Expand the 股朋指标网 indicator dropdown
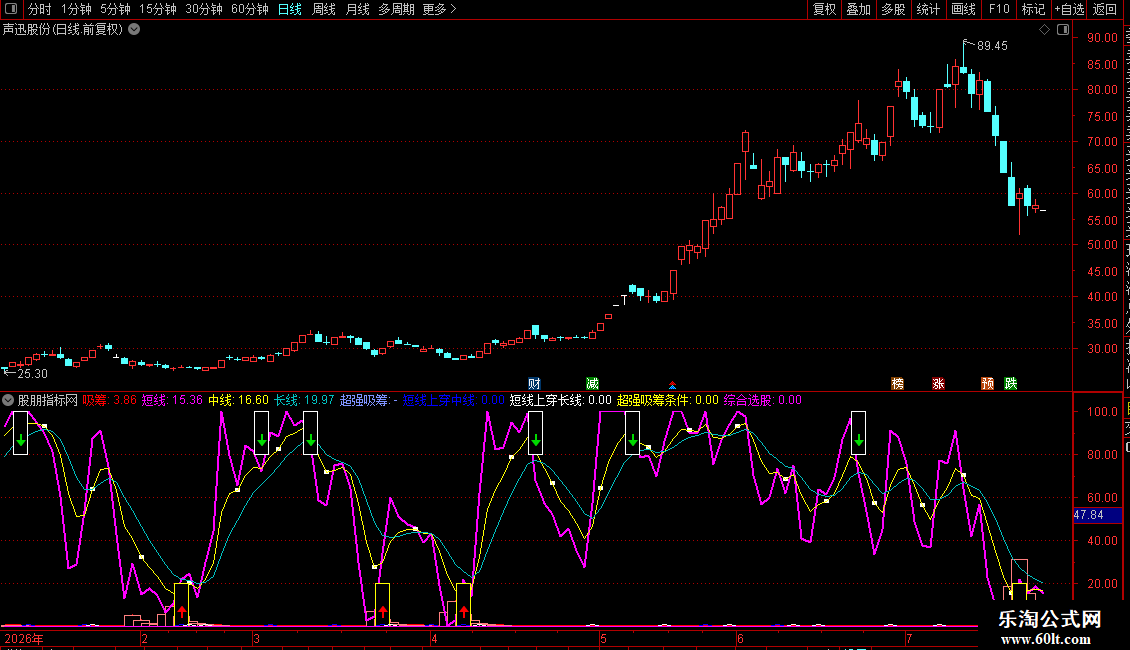1130x650 pixels. [x=8, y=400]
